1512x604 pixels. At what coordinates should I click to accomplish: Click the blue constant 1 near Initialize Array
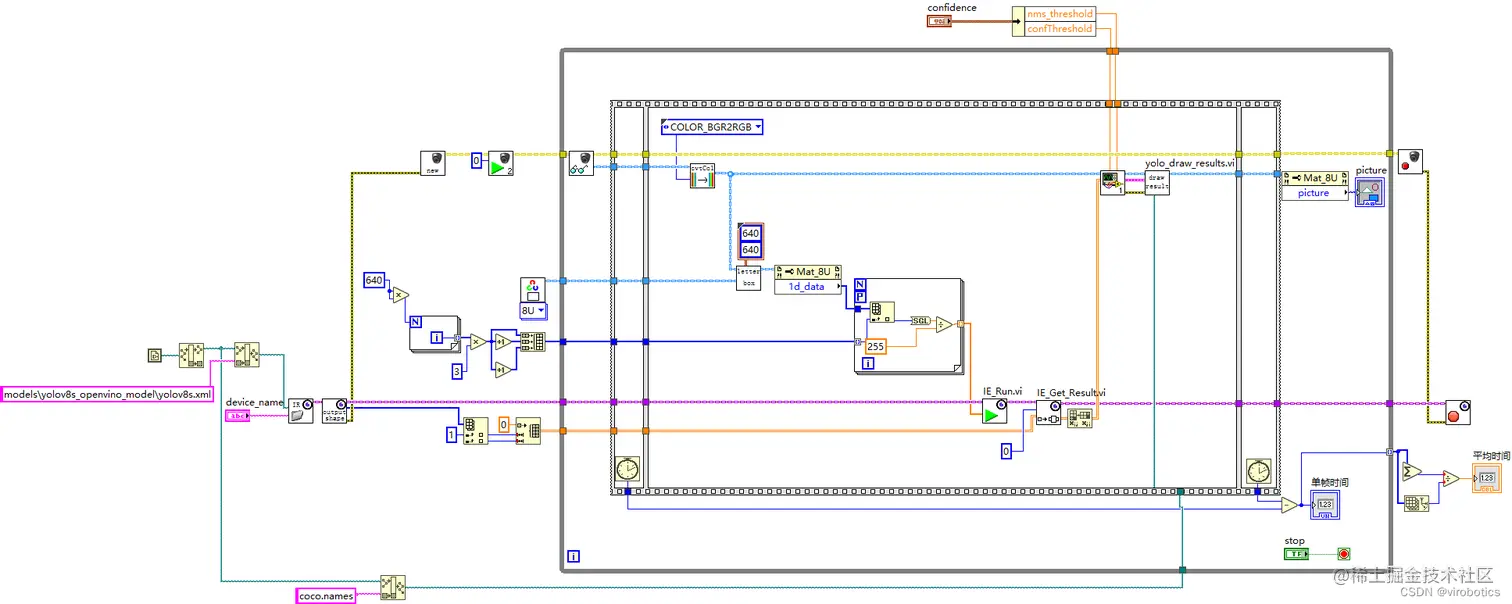(451, 436)
